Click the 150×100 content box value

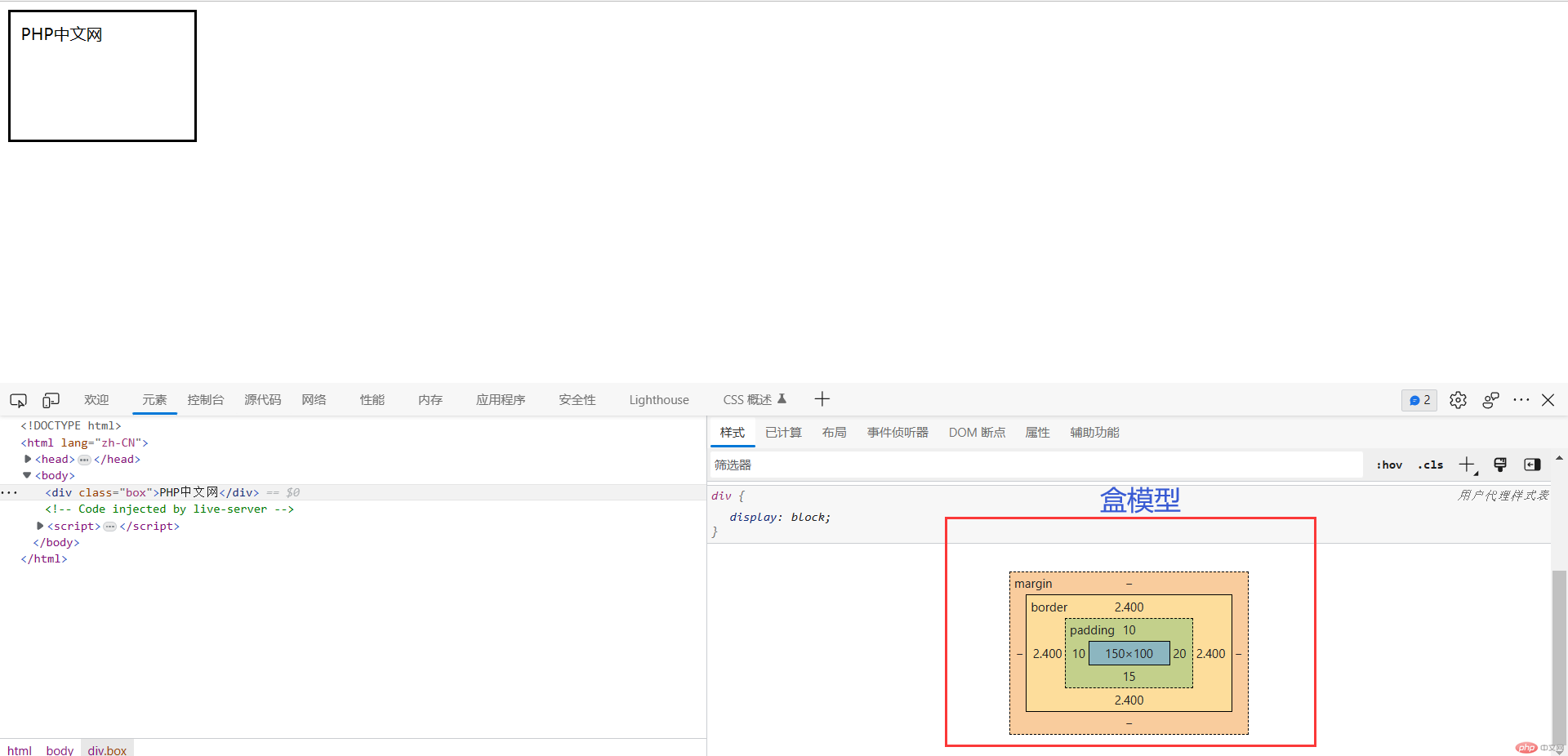[x=1129, y=653]
